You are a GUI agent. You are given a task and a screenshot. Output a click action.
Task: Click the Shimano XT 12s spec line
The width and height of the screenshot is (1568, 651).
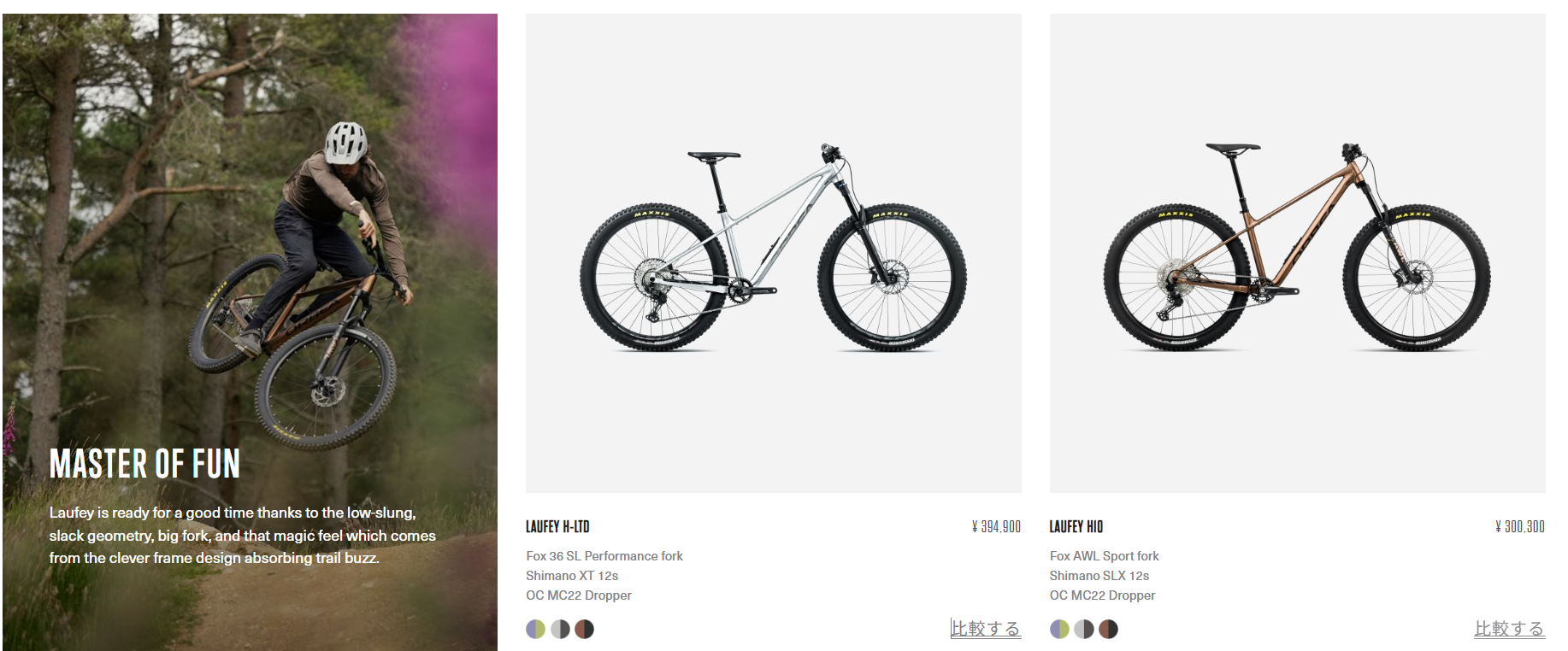click(572, 576)
